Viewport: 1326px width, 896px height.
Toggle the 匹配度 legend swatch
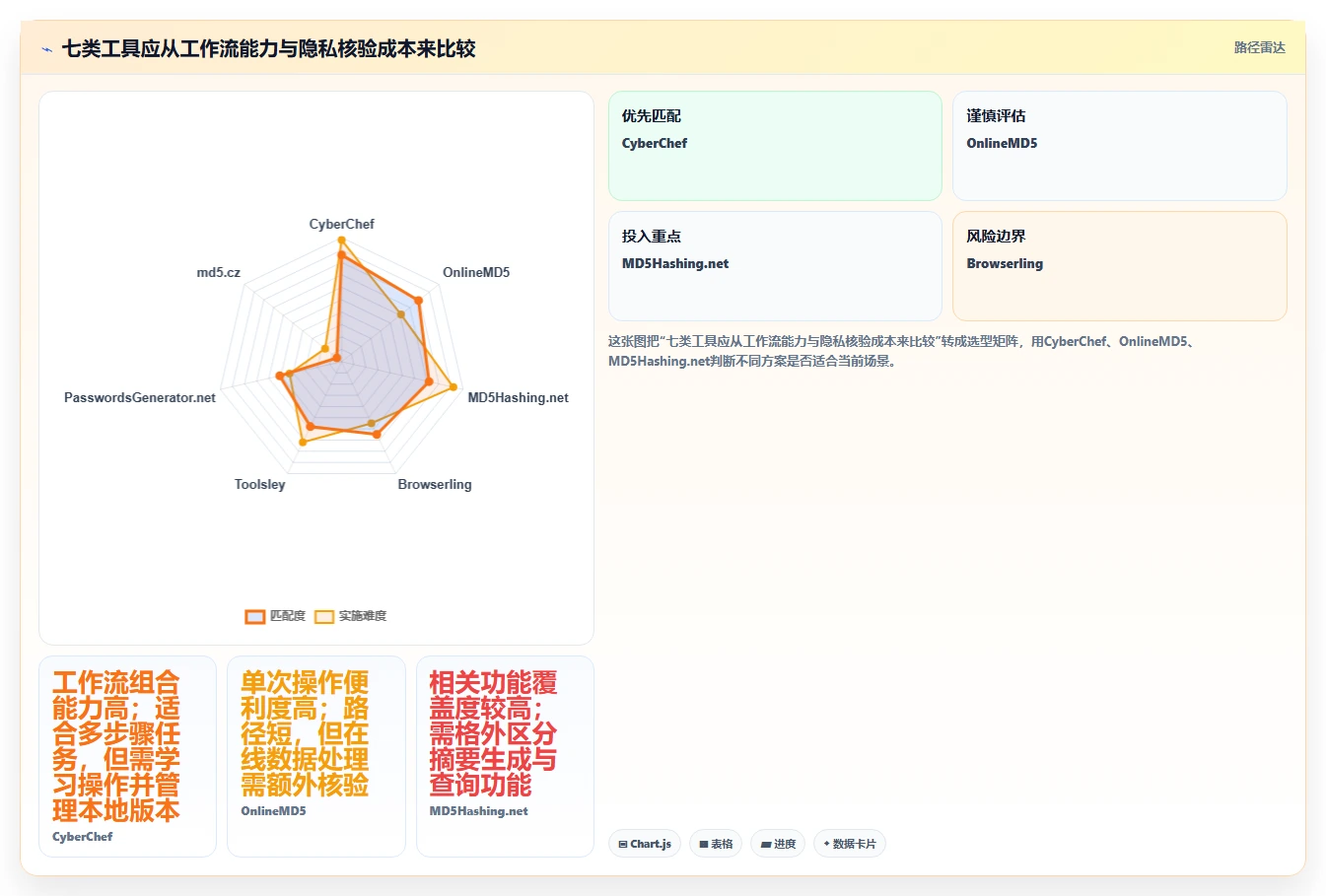255,616
